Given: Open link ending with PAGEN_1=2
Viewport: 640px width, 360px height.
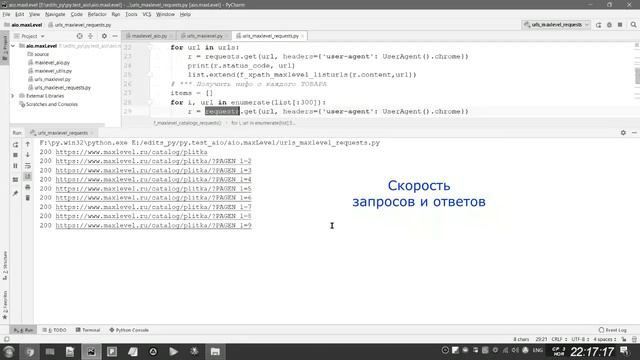Looking at the screenshot, I should pos(153,161).
